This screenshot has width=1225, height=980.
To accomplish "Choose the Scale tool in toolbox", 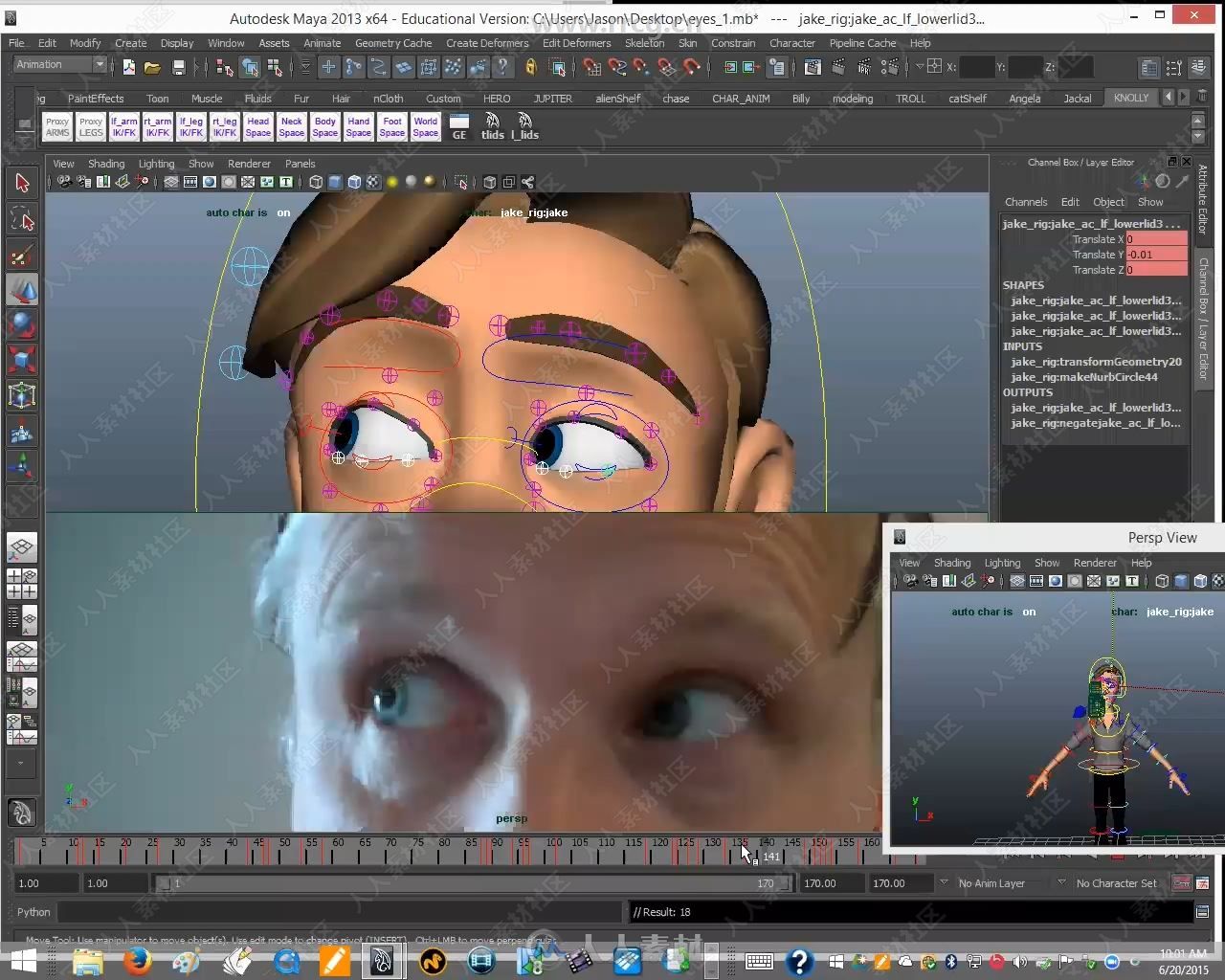I will click(22, 360).
